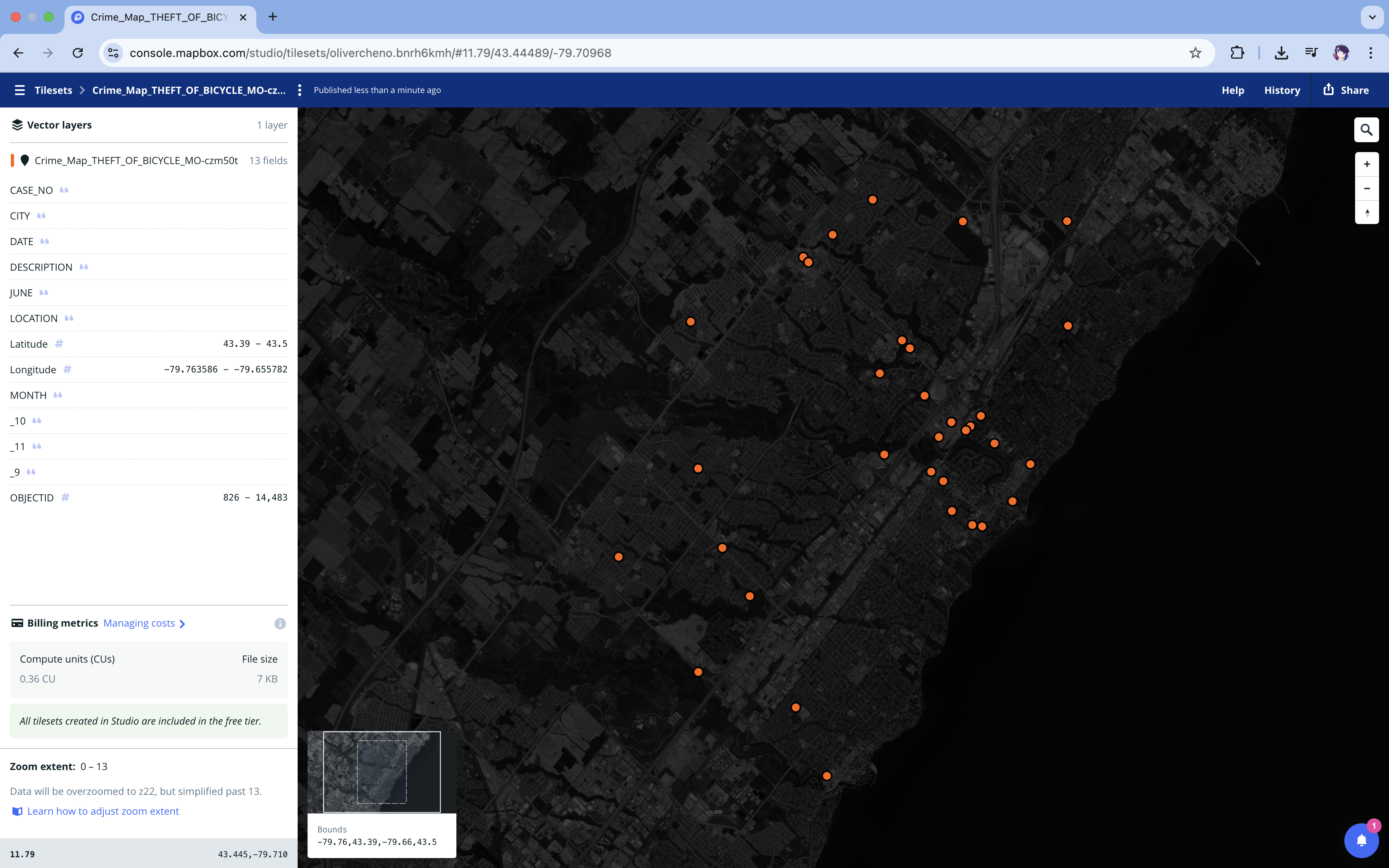Open Learn how to adjust zoom extent

click(103, 811)
